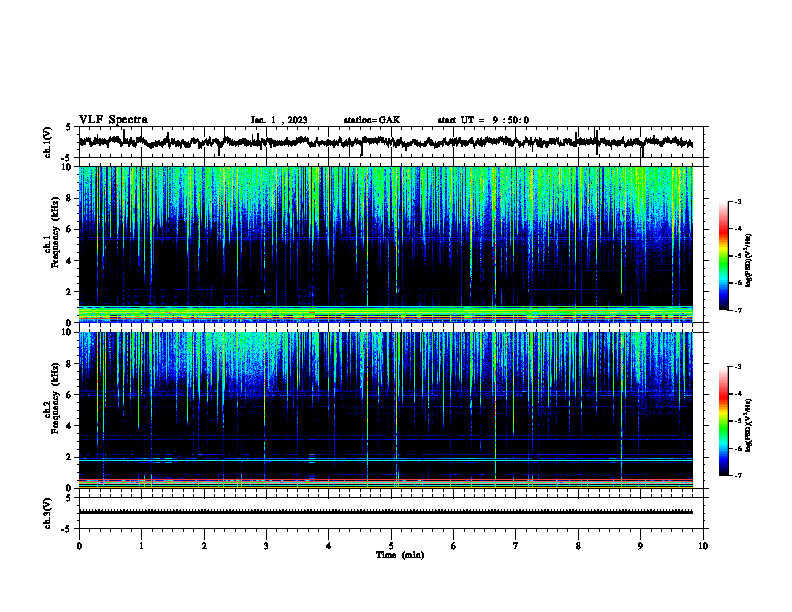Screen dimensions: 792x612
Task: Click the "ch.1(V)" axis label
Action: point(48,142)
